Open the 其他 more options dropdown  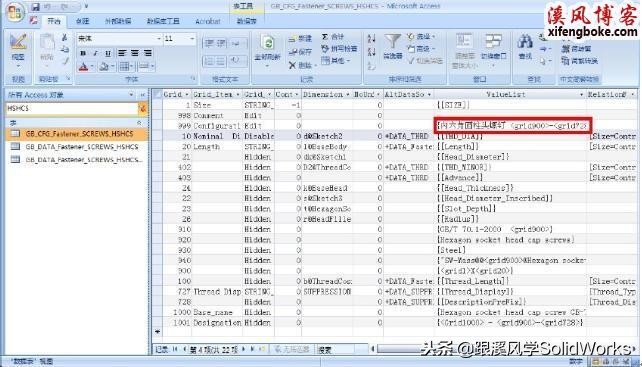click(336, 61)
